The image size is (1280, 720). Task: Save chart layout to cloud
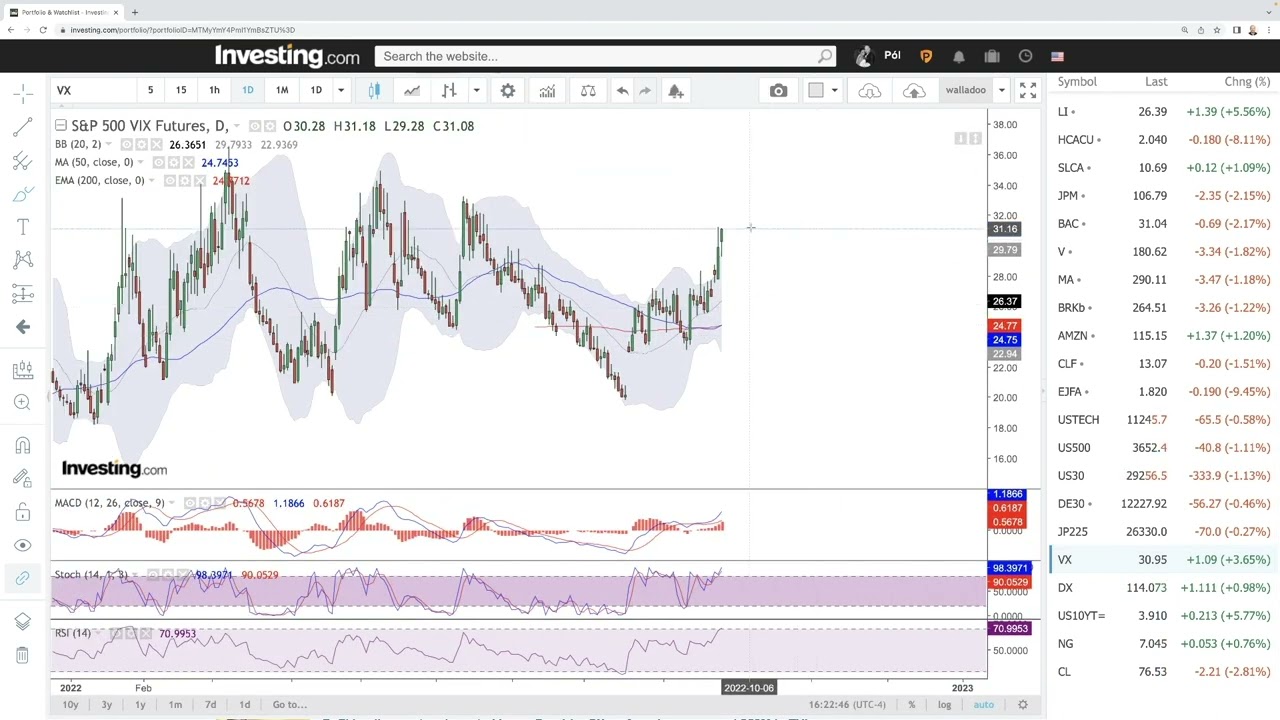click(x=914, y=91)
